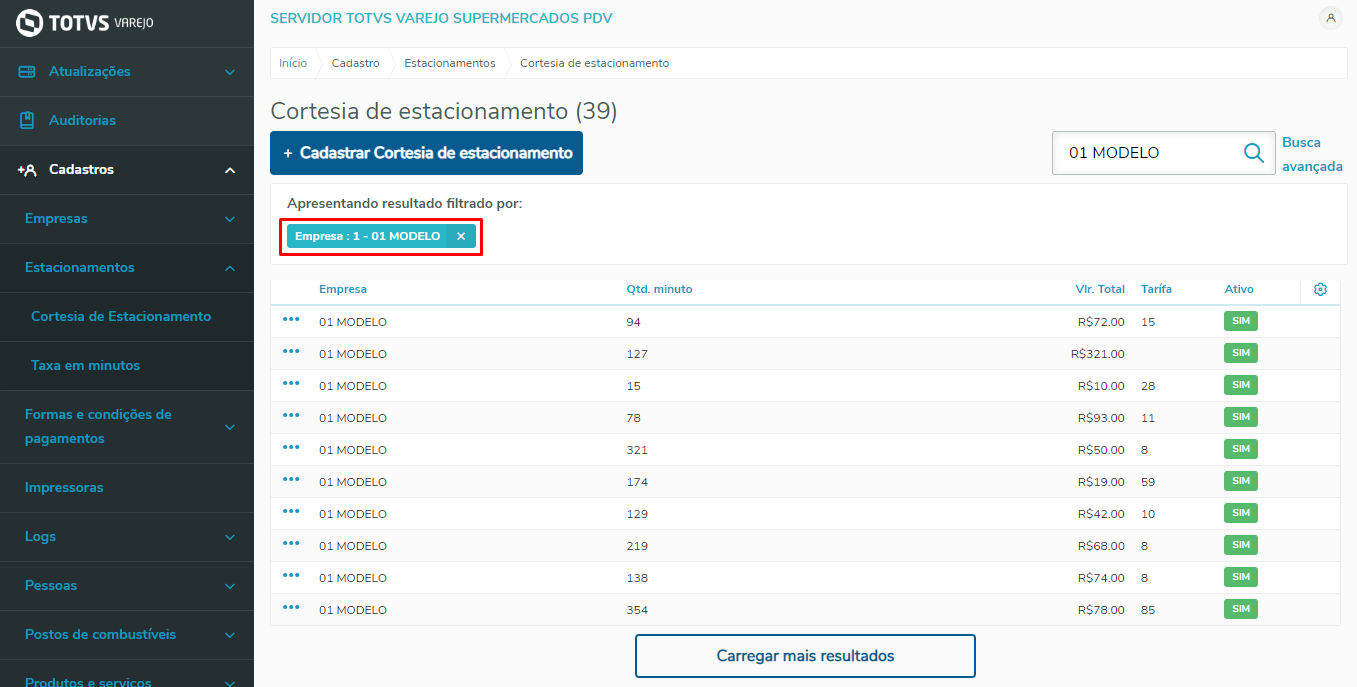Sort by Qtd. minuto column header
1357x687 pixels.
(x=659, y=289)
